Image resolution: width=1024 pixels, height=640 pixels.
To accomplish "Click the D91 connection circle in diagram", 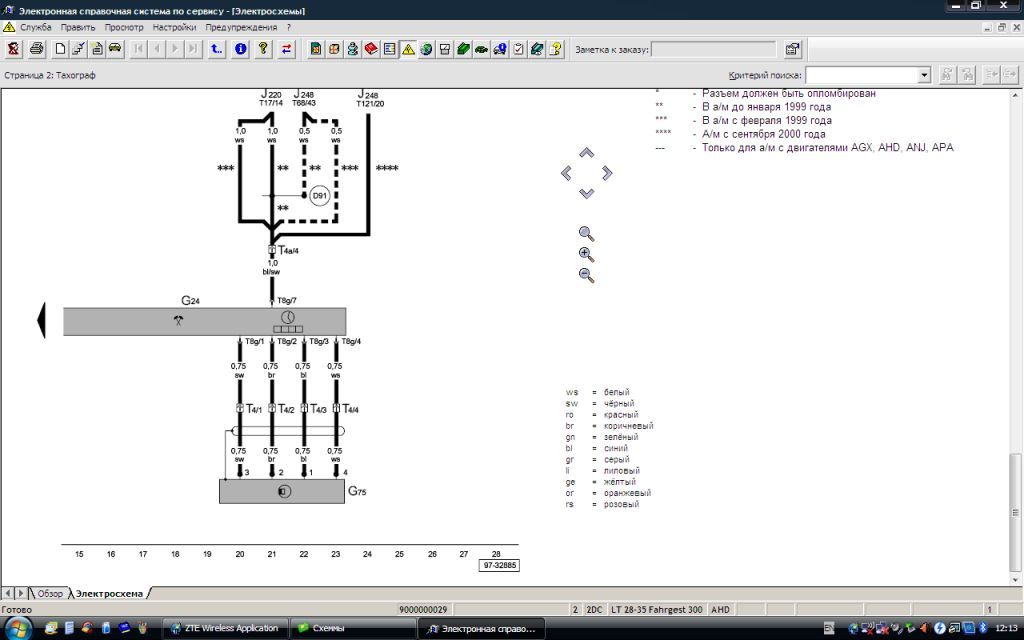I will (x=319, y=195).
